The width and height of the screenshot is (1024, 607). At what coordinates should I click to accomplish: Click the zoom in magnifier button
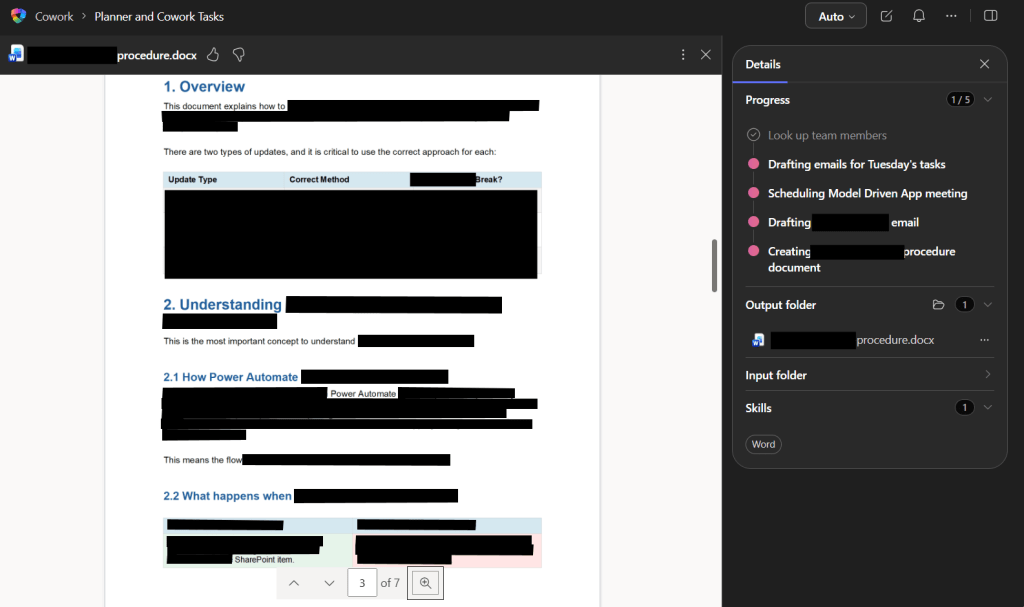click(425, 583)
